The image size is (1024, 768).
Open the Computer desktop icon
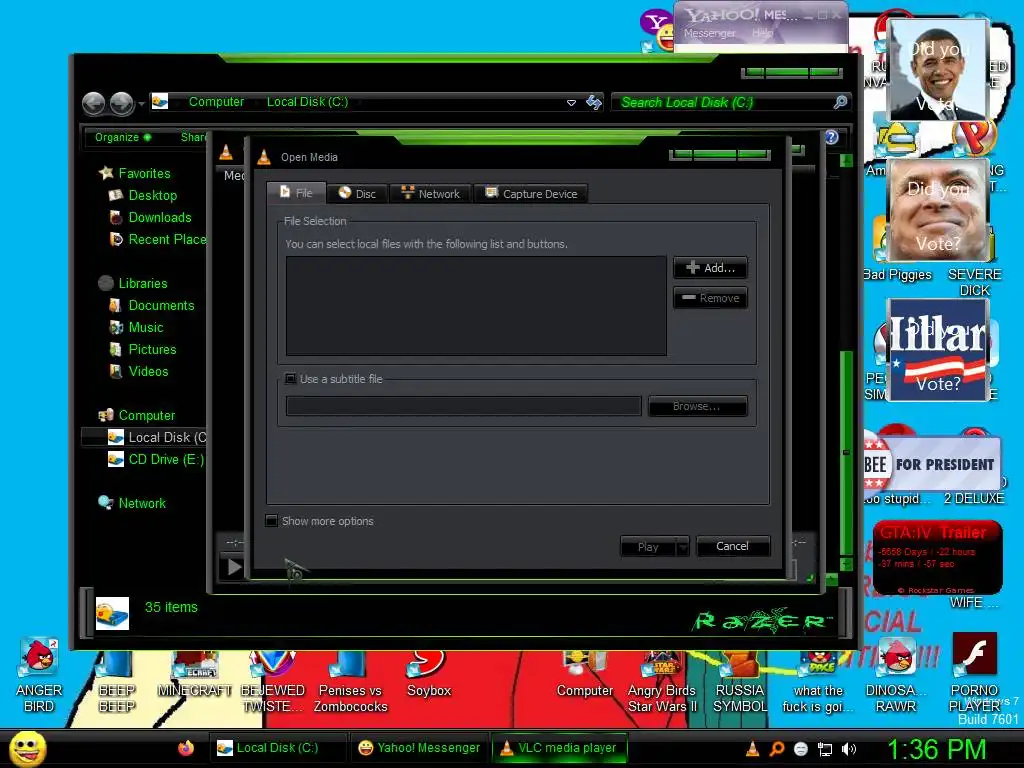(x=584, y=675)
